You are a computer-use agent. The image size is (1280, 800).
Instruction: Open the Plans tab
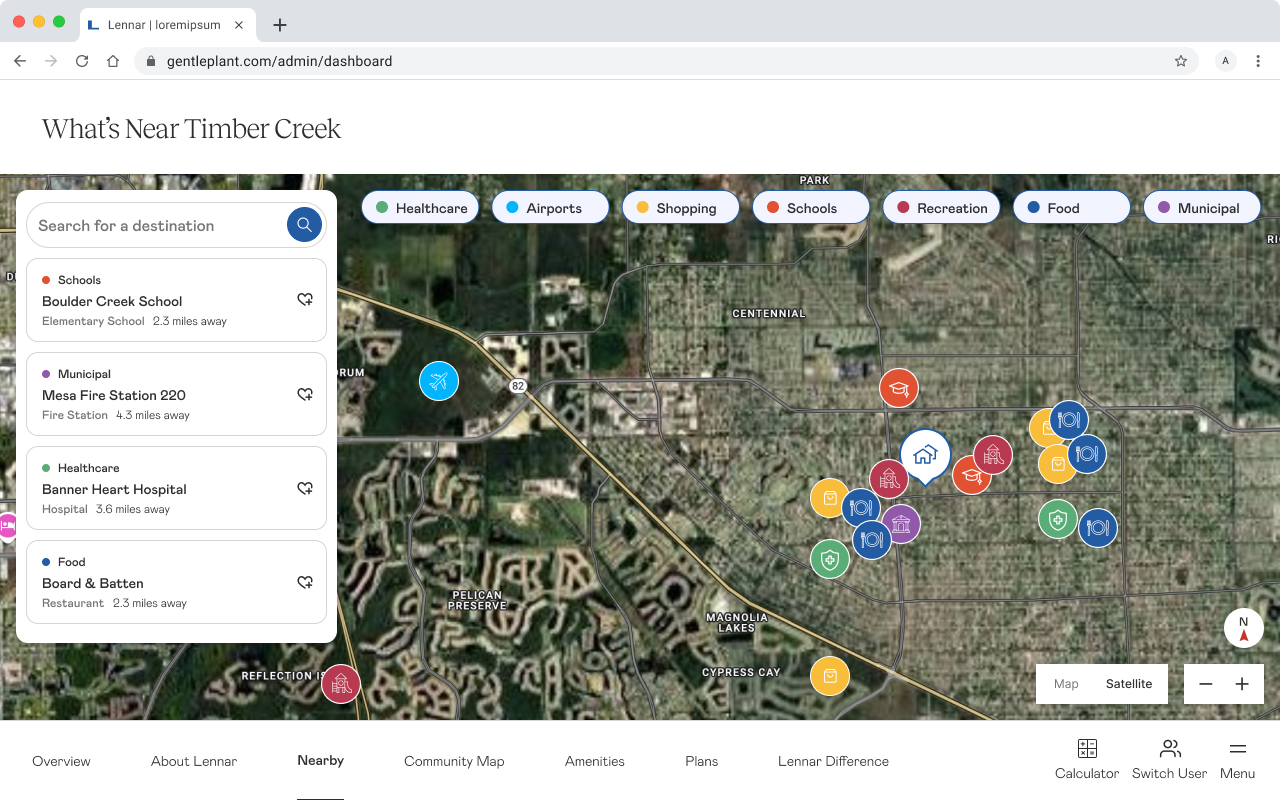pyautogui.click(x=702, y=761)
